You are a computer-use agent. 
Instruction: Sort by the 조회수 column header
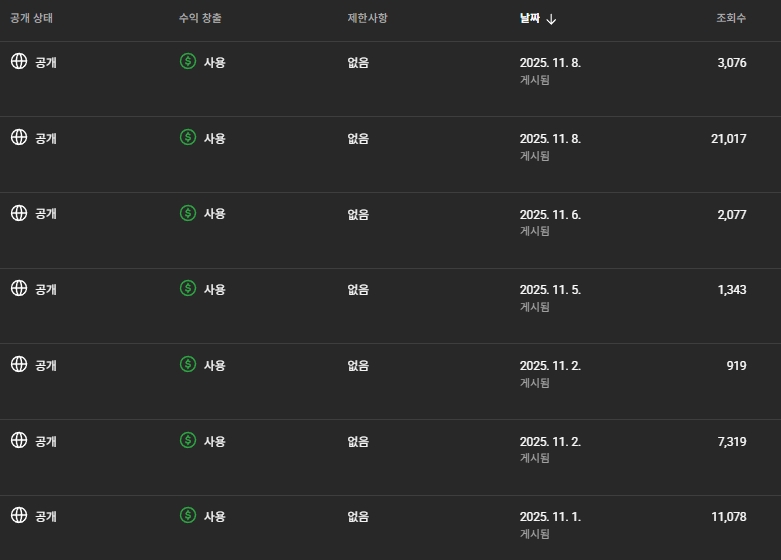point(731,19)
